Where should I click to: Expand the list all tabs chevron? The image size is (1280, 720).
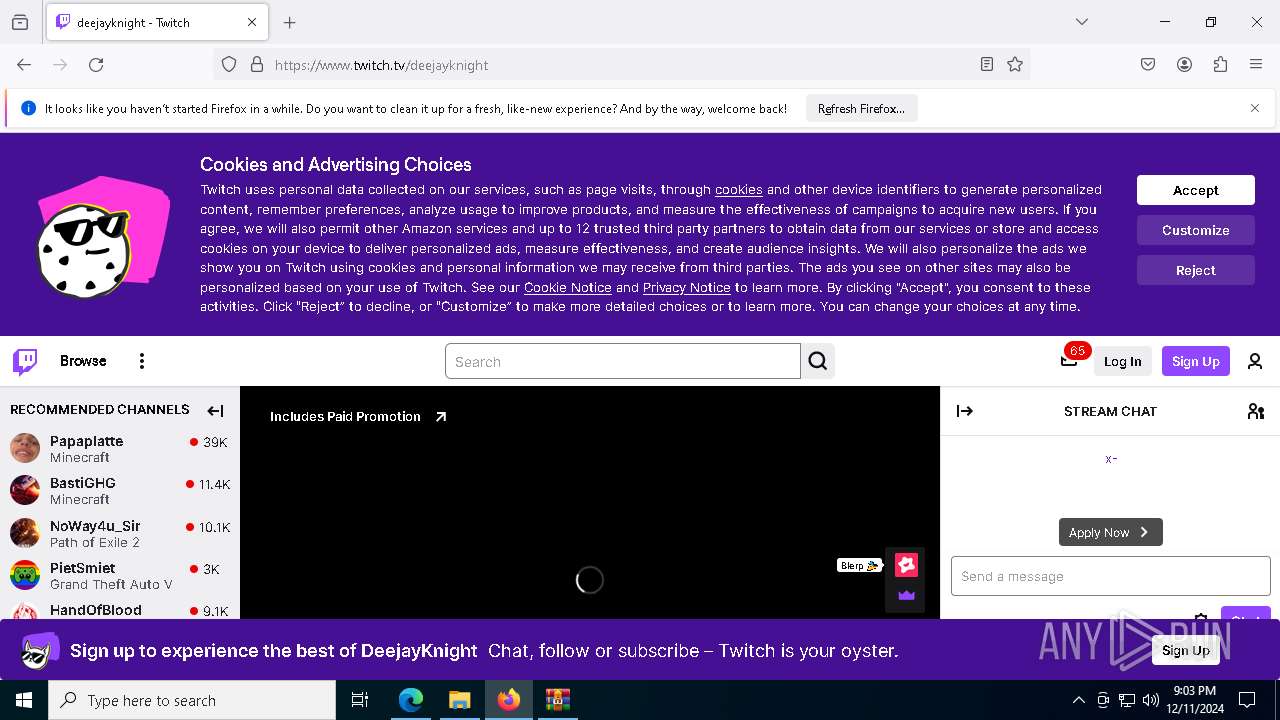click(x=1082, y=22)
